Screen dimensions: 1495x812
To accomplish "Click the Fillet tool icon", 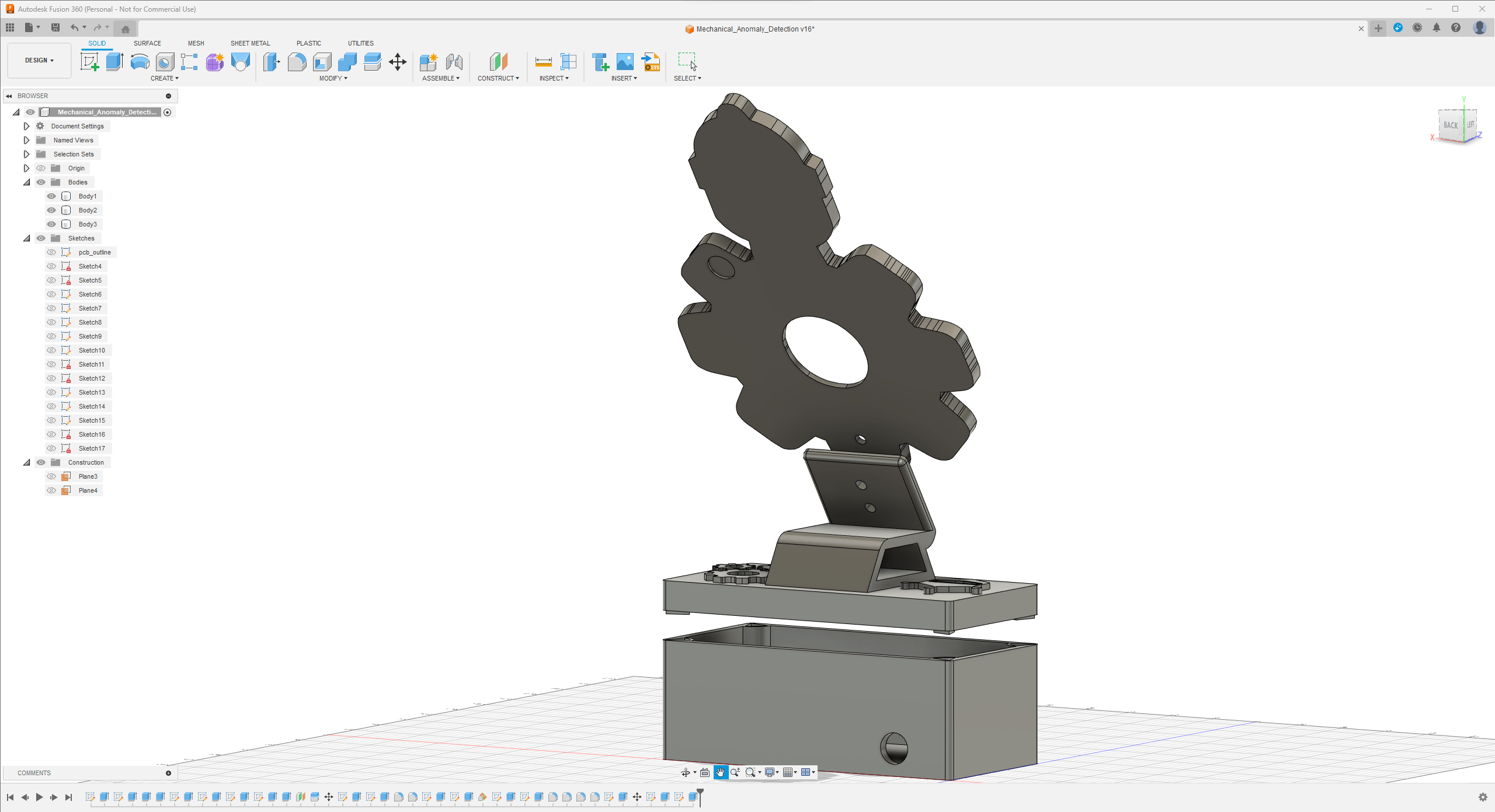I will (297, 62).
